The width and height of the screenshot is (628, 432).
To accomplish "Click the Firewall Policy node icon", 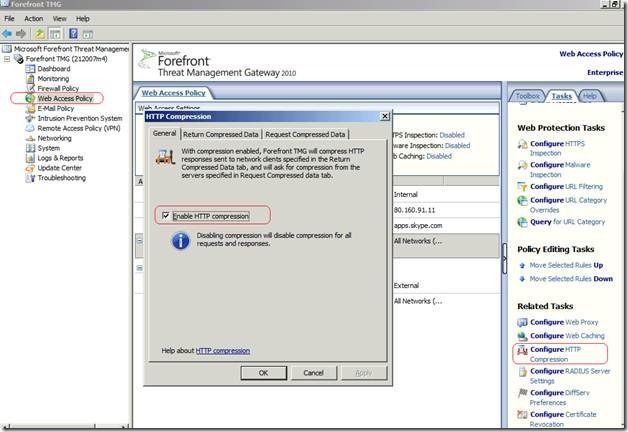I will [x=30, y=88].
